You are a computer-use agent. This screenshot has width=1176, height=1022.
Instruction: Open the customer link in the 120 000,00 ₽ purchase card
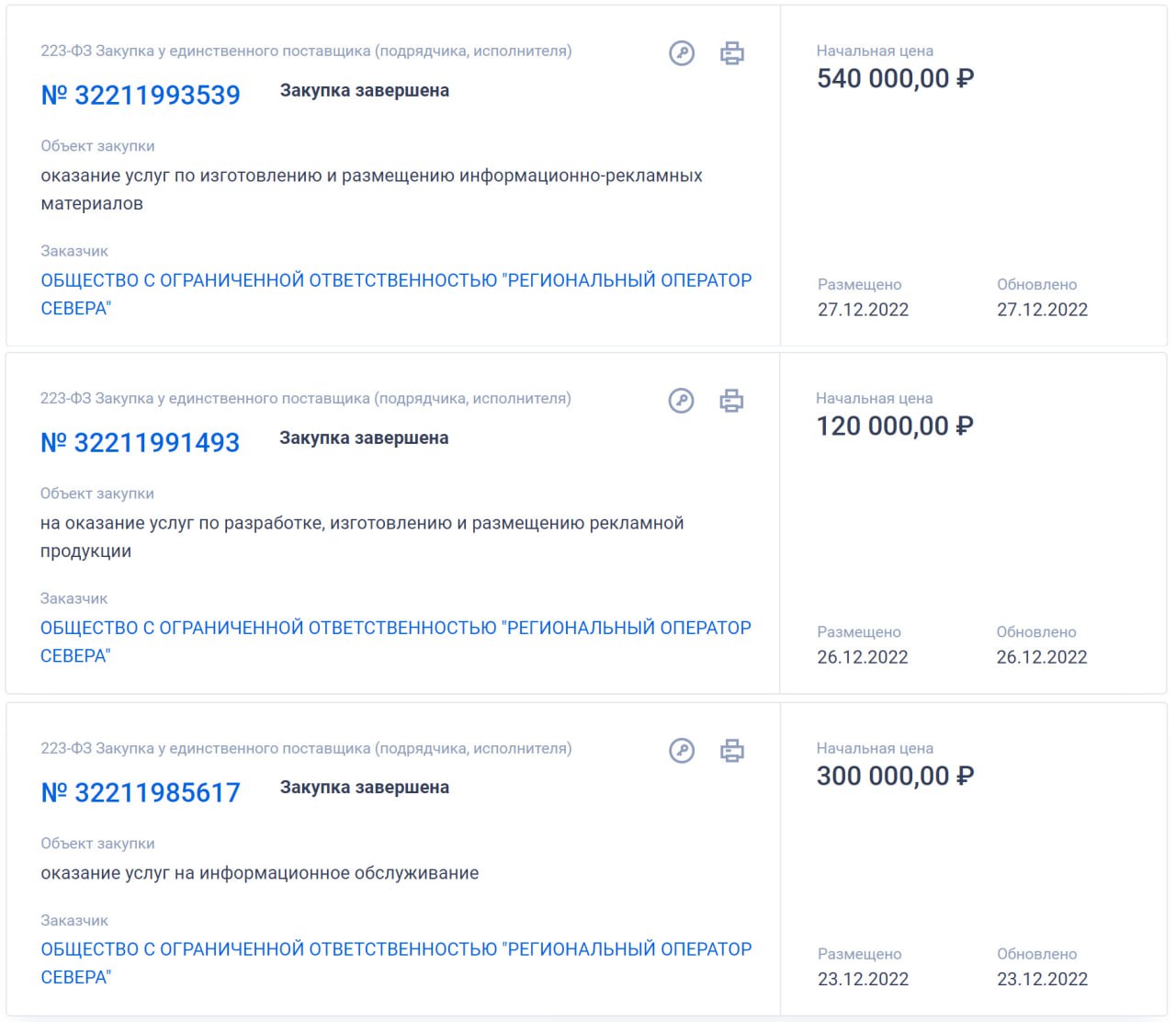coord(395,629)
